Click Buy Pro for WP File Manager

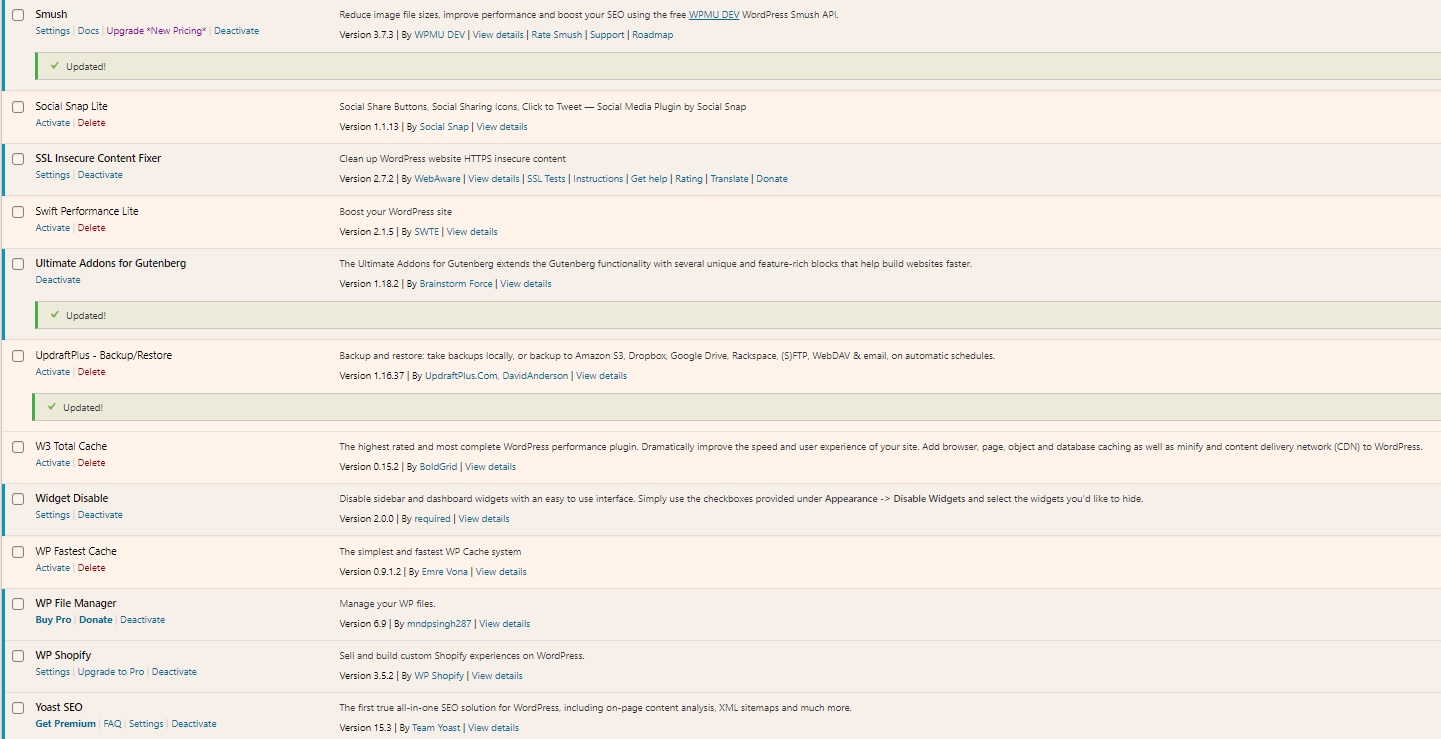(x=54, y=620)
